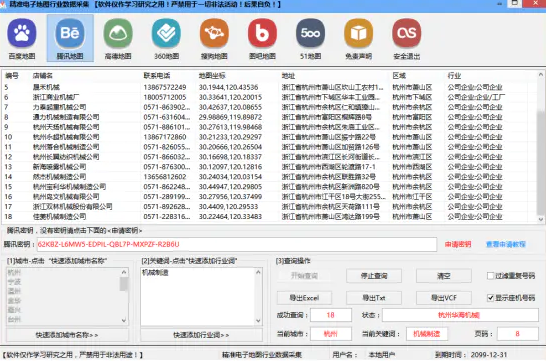
Task: Sort by the 地图坐标 column header
Action: click(x=212, y=76)
